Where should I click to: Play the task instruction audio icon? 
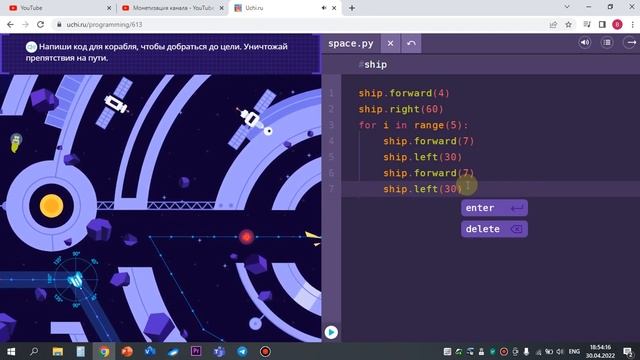(x=31, y=47)
